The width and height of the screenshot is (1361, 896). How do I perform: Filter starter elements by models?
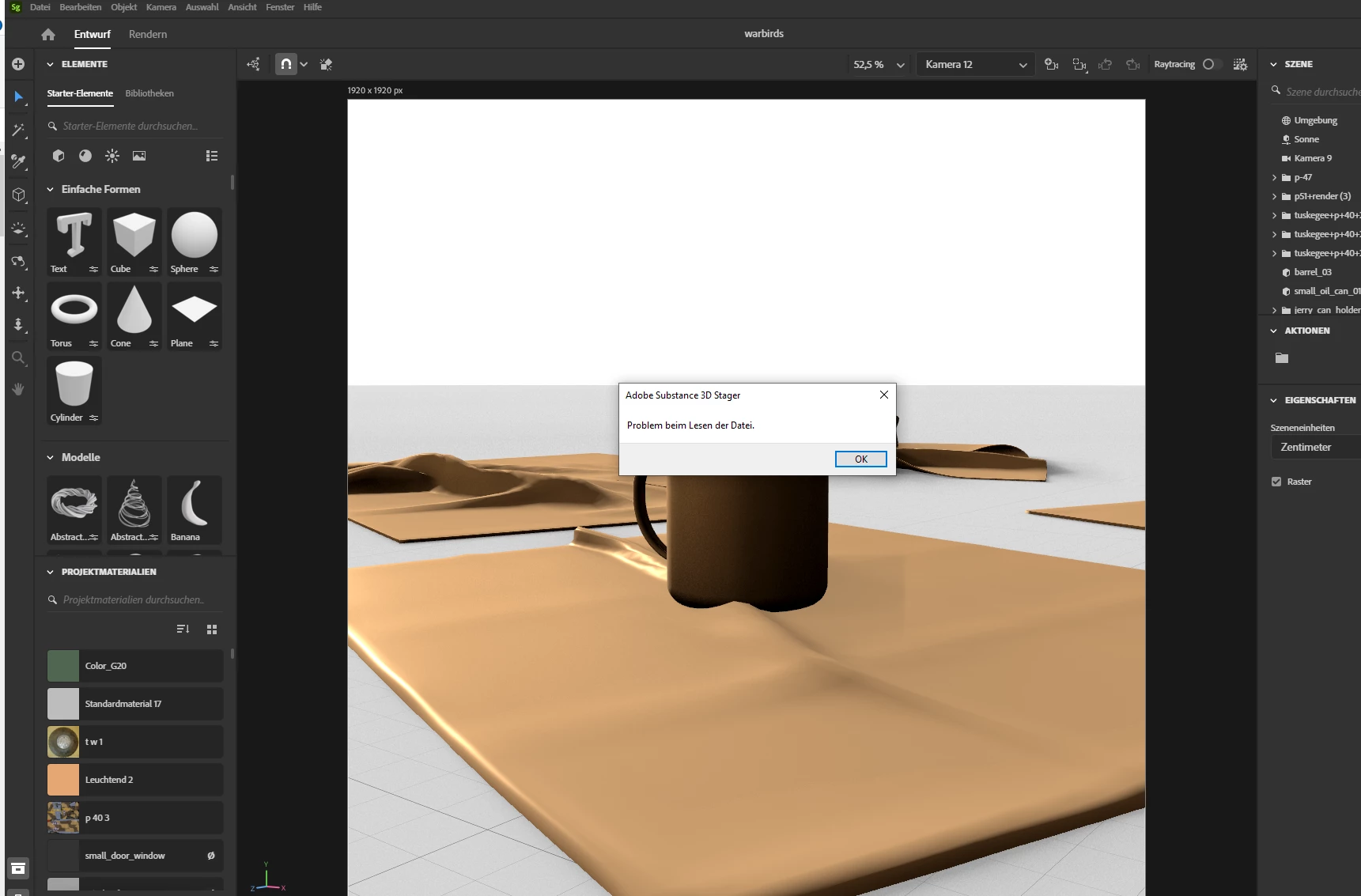(x=59, y=156)
